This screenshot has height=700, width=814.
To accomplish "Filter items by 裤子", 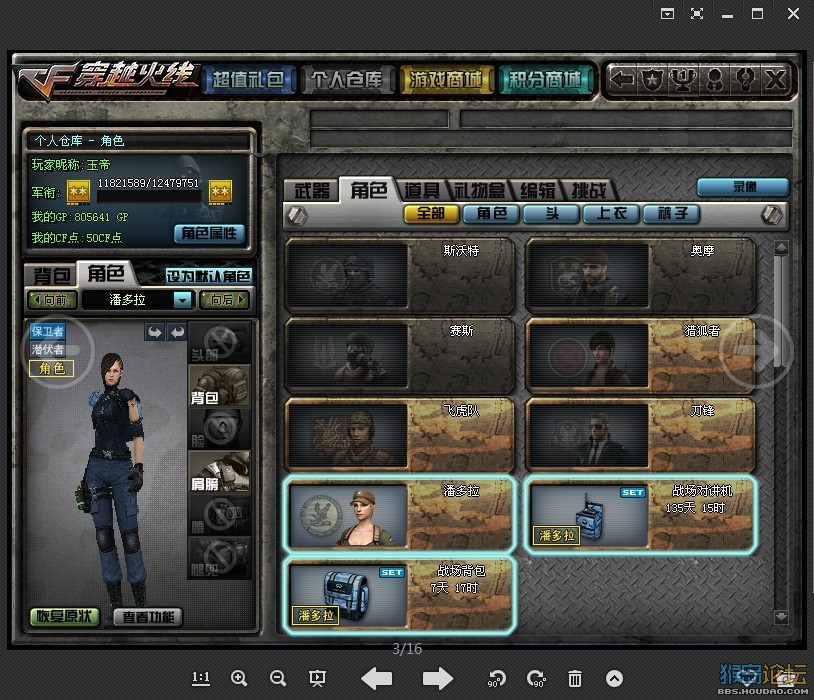I will coord(671,214).
